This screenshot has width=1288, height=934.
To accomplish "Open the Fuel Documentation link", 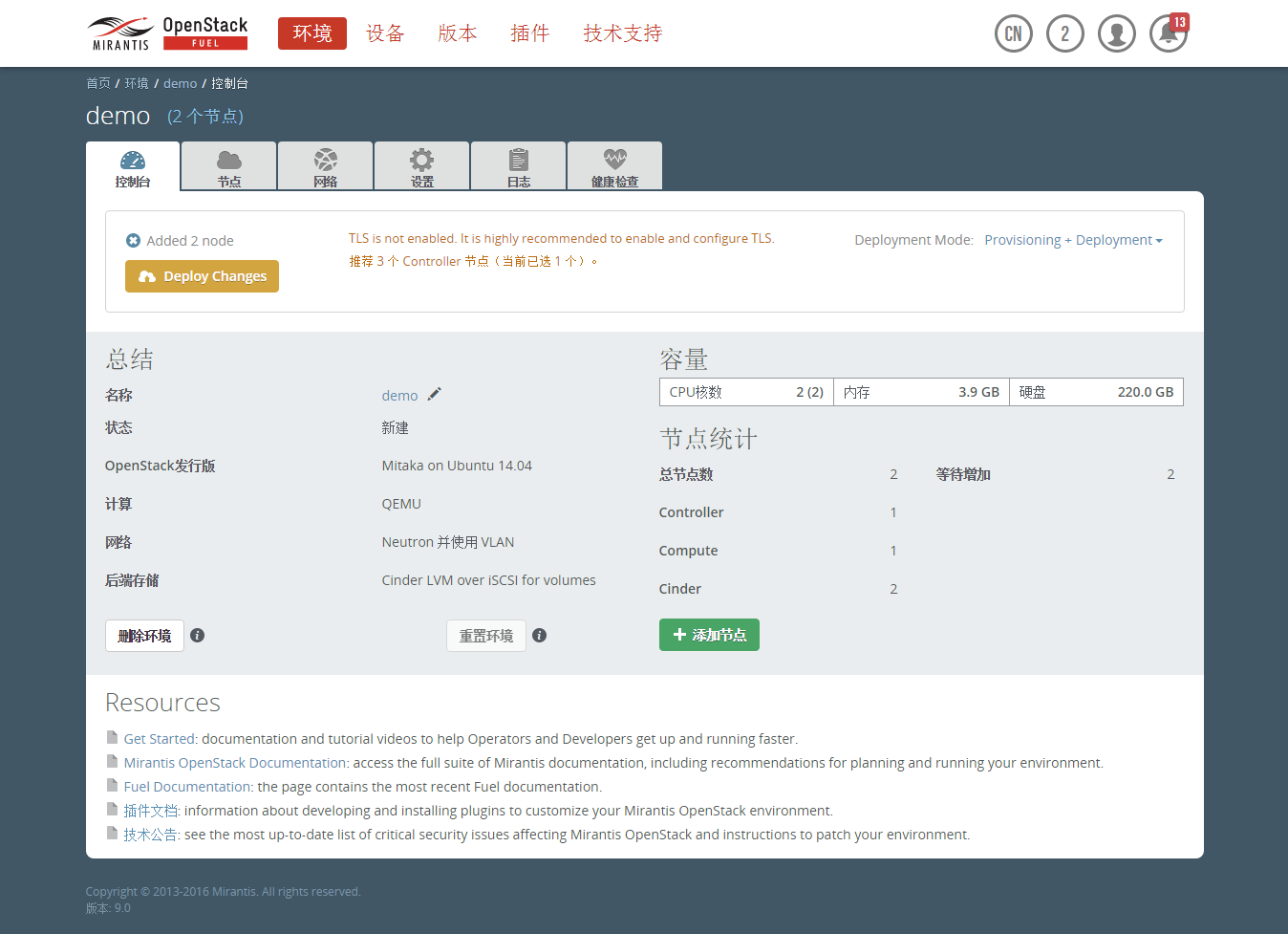I will [187, 786].
